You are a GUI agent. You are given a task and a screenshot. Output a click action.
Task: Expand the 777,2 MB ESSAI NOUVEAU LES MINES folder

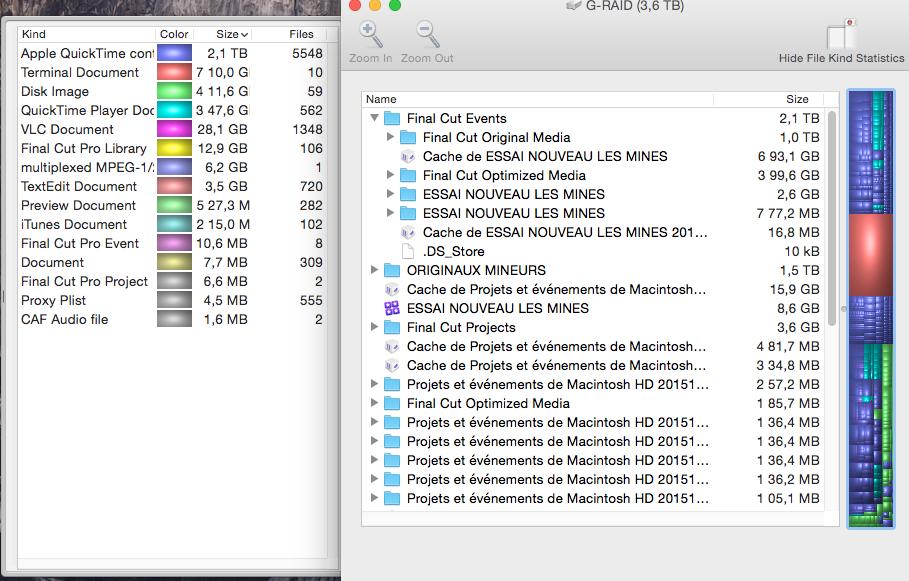[x=390, y=213]
